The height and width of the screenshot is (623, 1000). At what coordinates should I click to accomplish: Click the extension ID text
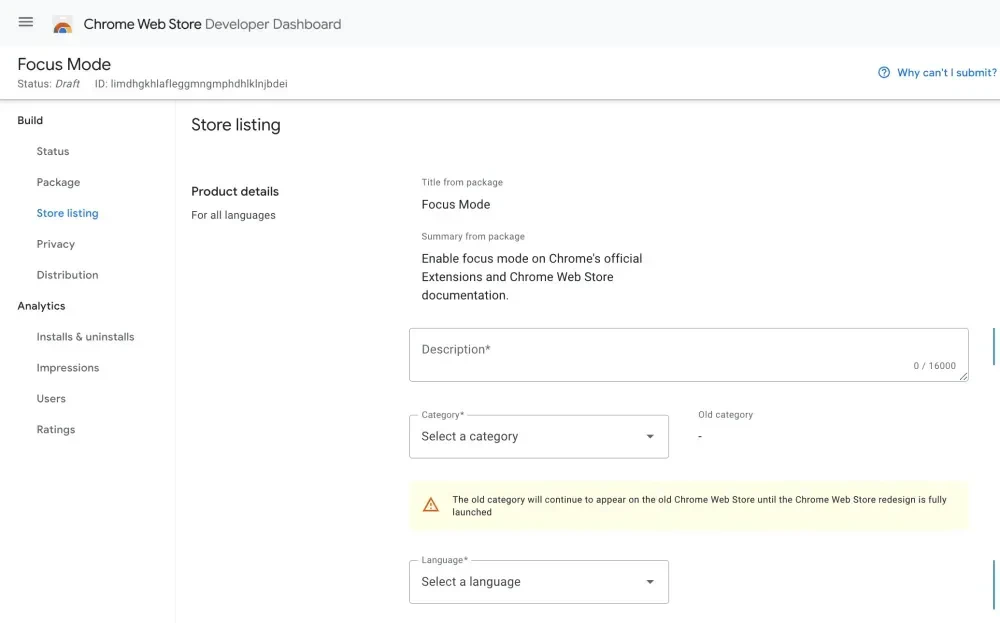pyautogui.click(x=191, y=84)
